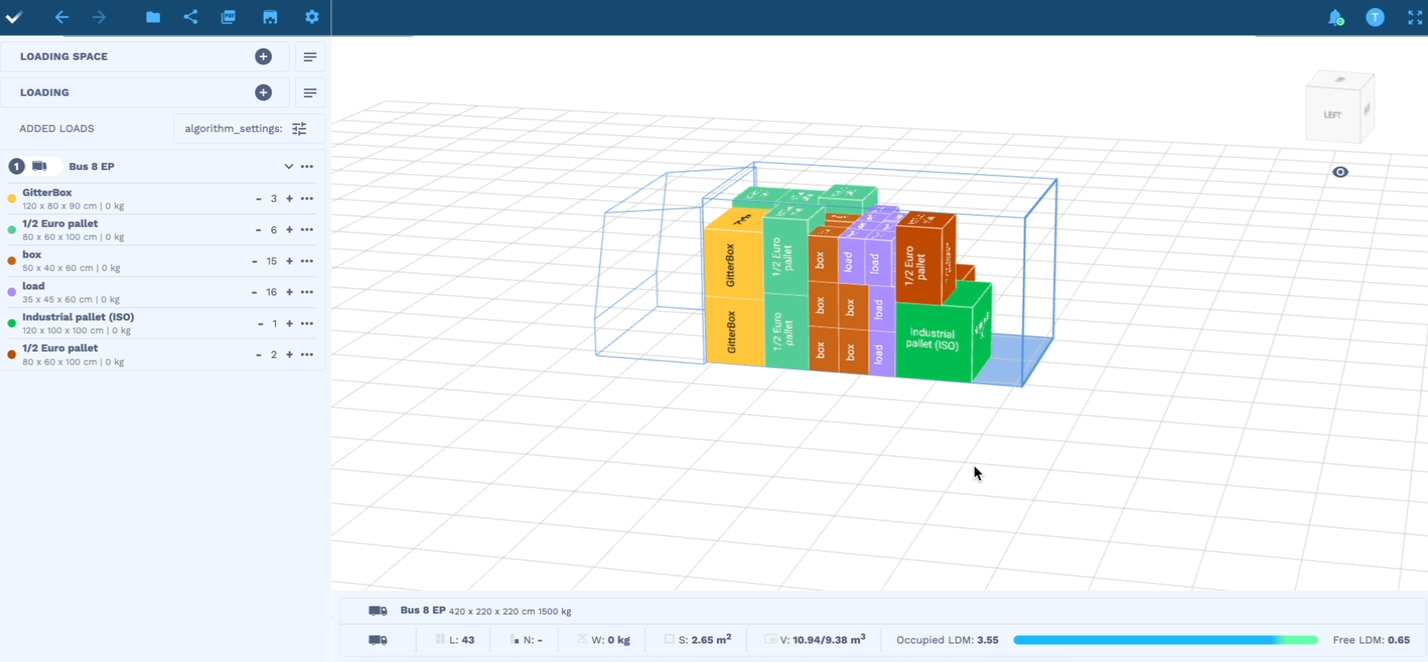
Task: Open the notifications bell
Action: pyautogui.click(x=1335, y=17)
